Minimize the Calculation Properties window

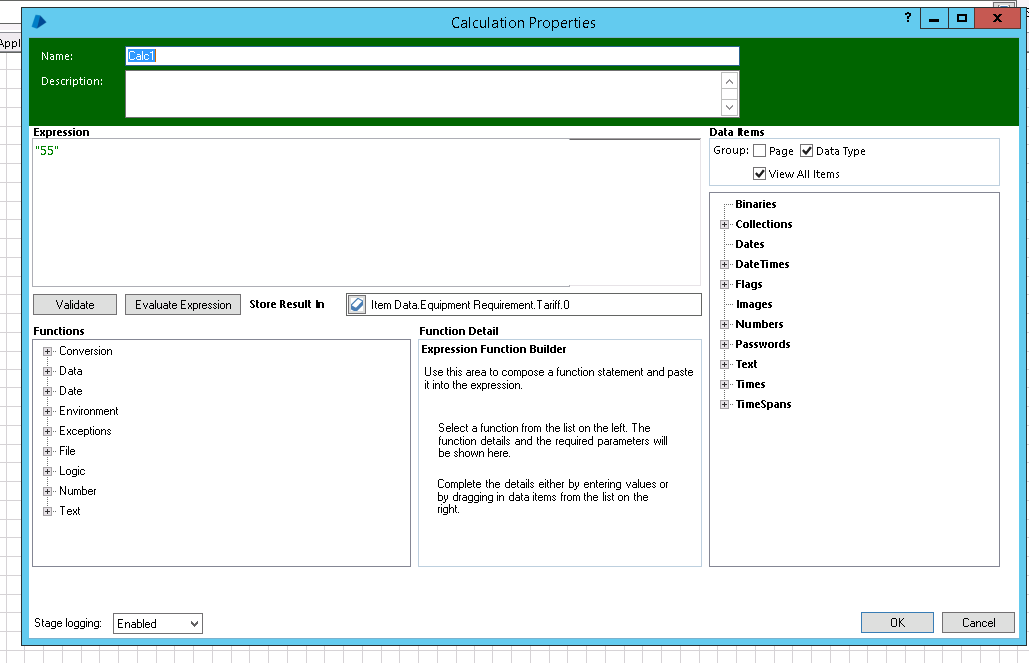pos(934,18)
